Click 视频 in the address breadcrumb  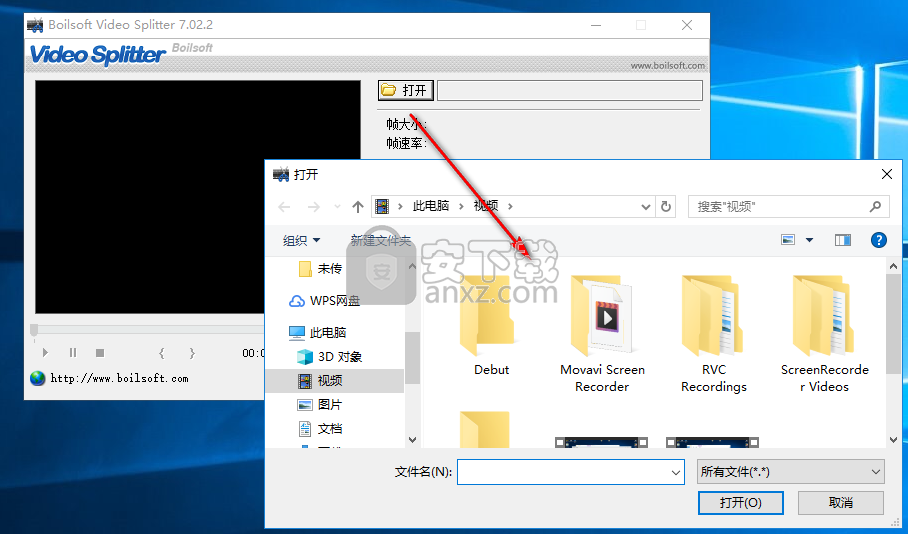[x=486, y=206]
